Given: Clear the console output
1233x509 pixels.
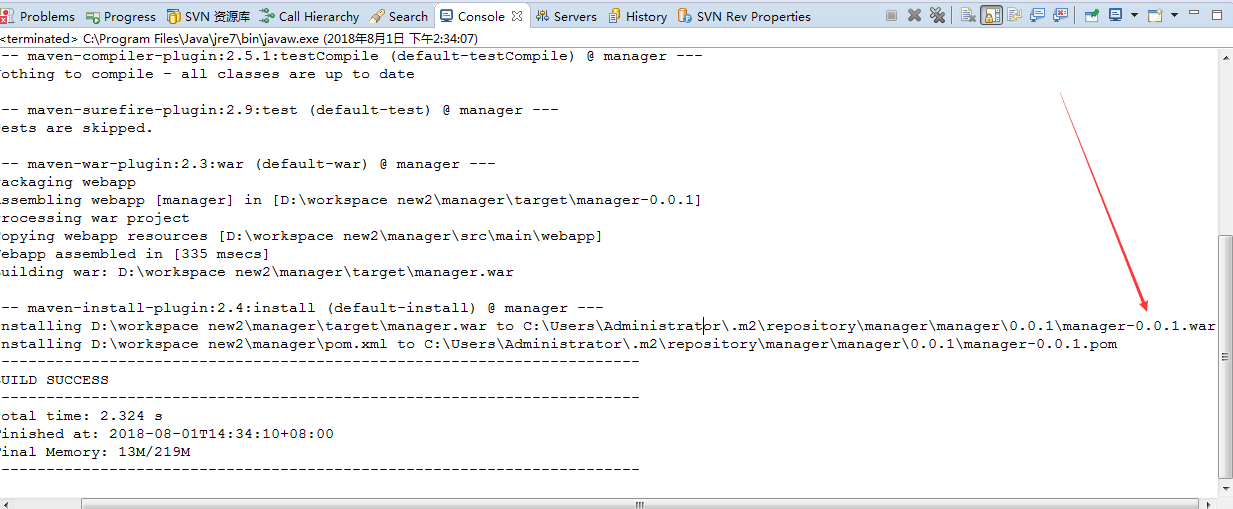Looking at the screenshot, I should coord(968,16).
